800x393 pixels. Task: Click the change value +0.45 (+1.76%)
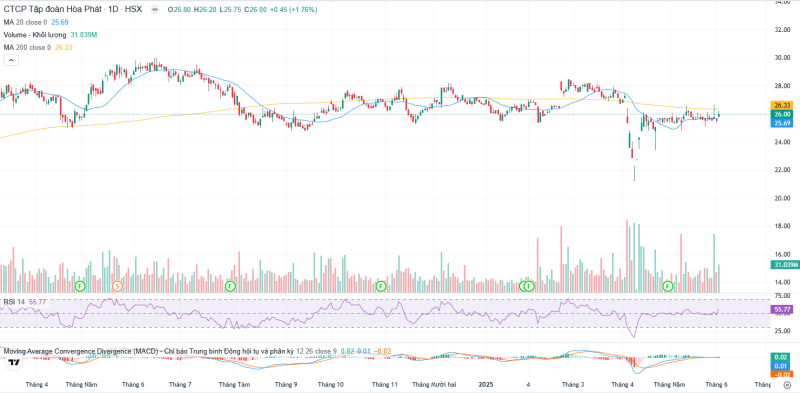pos(293,10)
